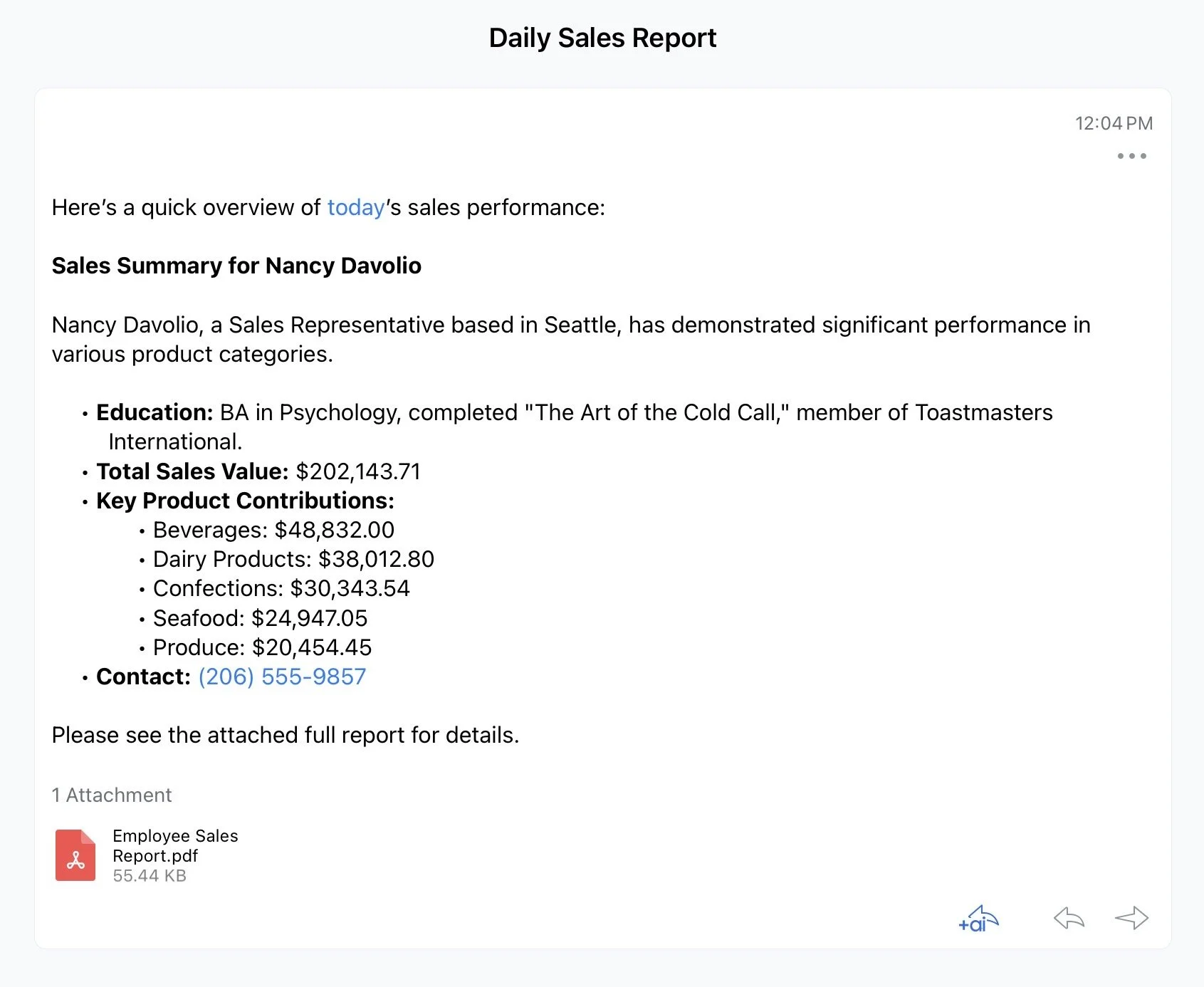Image resolution: width=1204 pixels, height=987 pixels.
Task: Click the Education bullet text
Action: [x=574, y=427]
